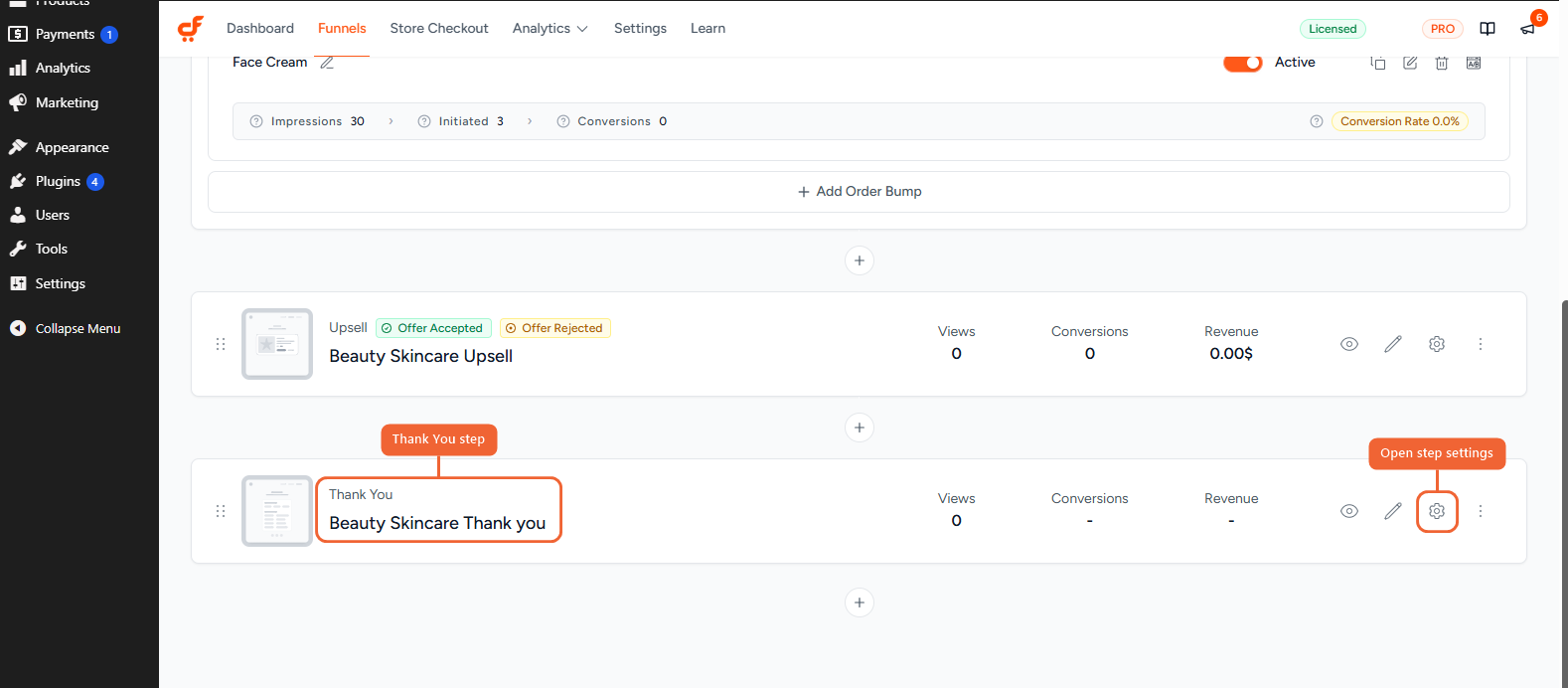1568x688 pixels.
Task: Expand the Analytics dropdown in top nav
Action: click(x=550, y=29)
